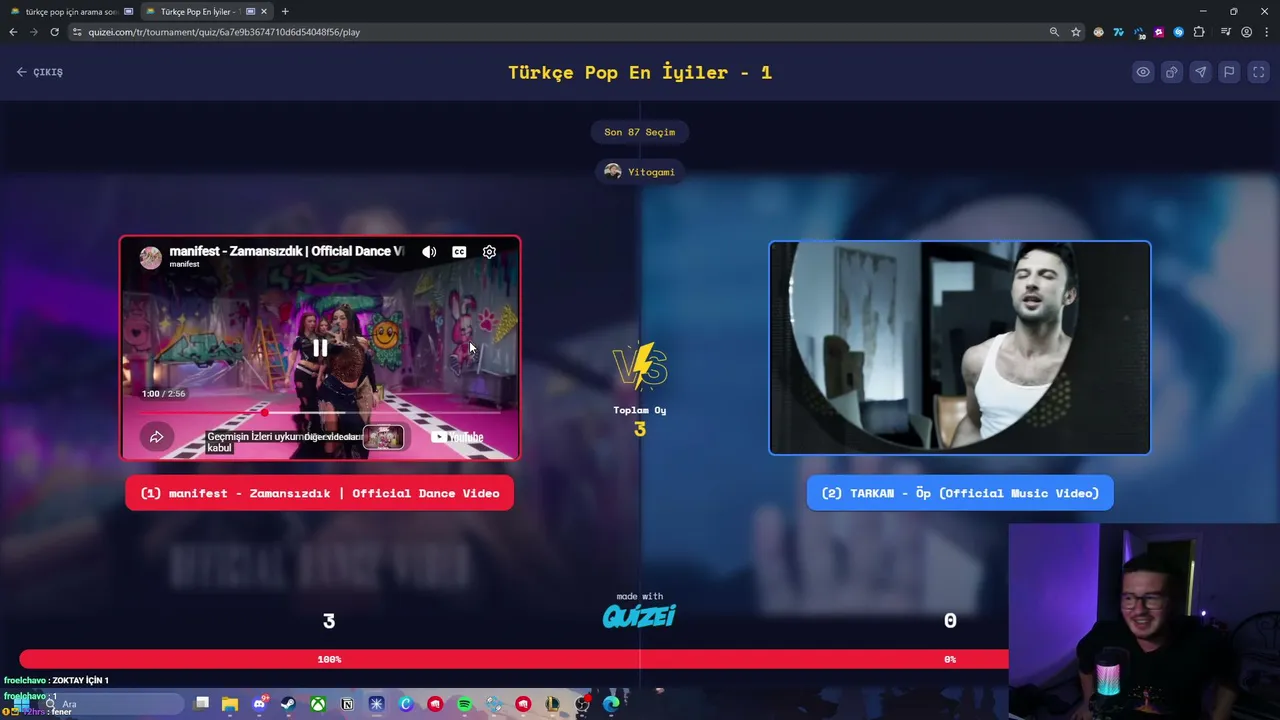
Task: Exit the quiz with ÇIKIŞ
Action: click(40, 72)
